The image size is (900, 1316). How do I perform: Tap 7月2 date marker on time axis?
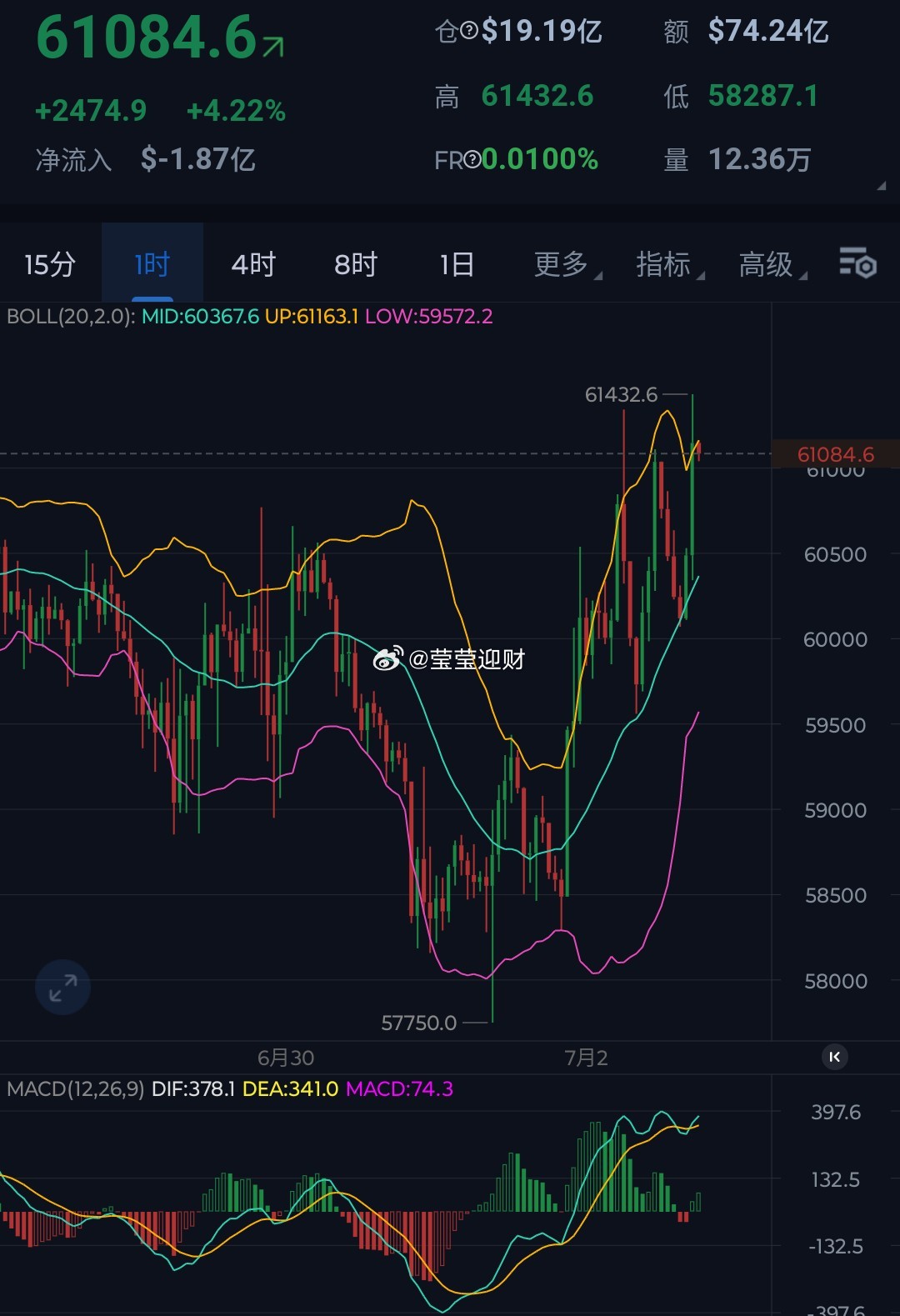point(586,1058)
